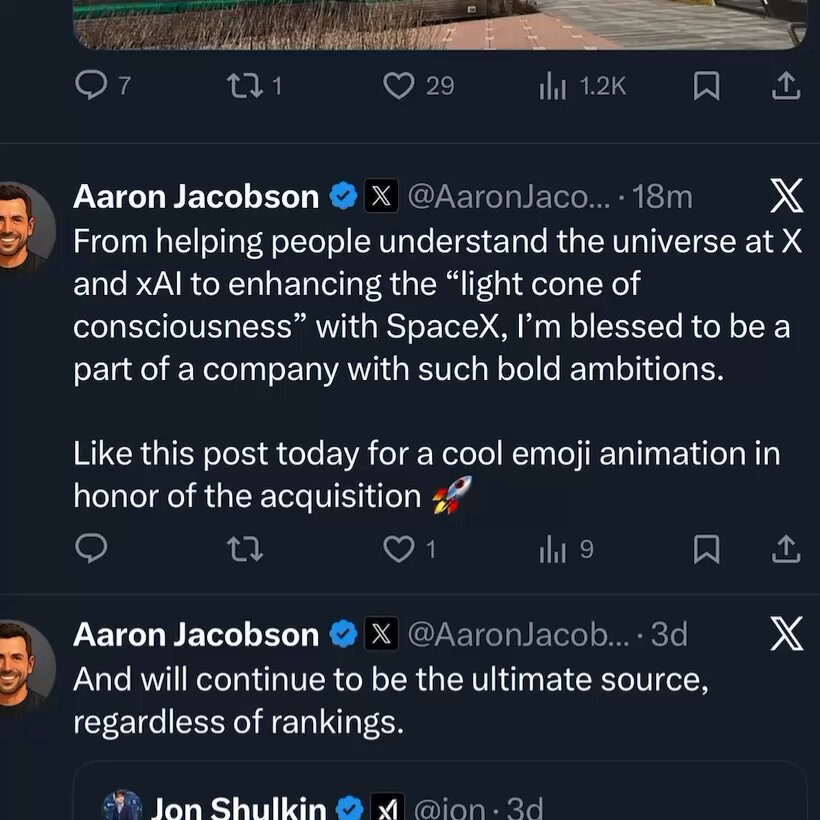Screen dimensions: 820x820
Task: View analytics showing 1.2K views
Action: tap(583, 86)
